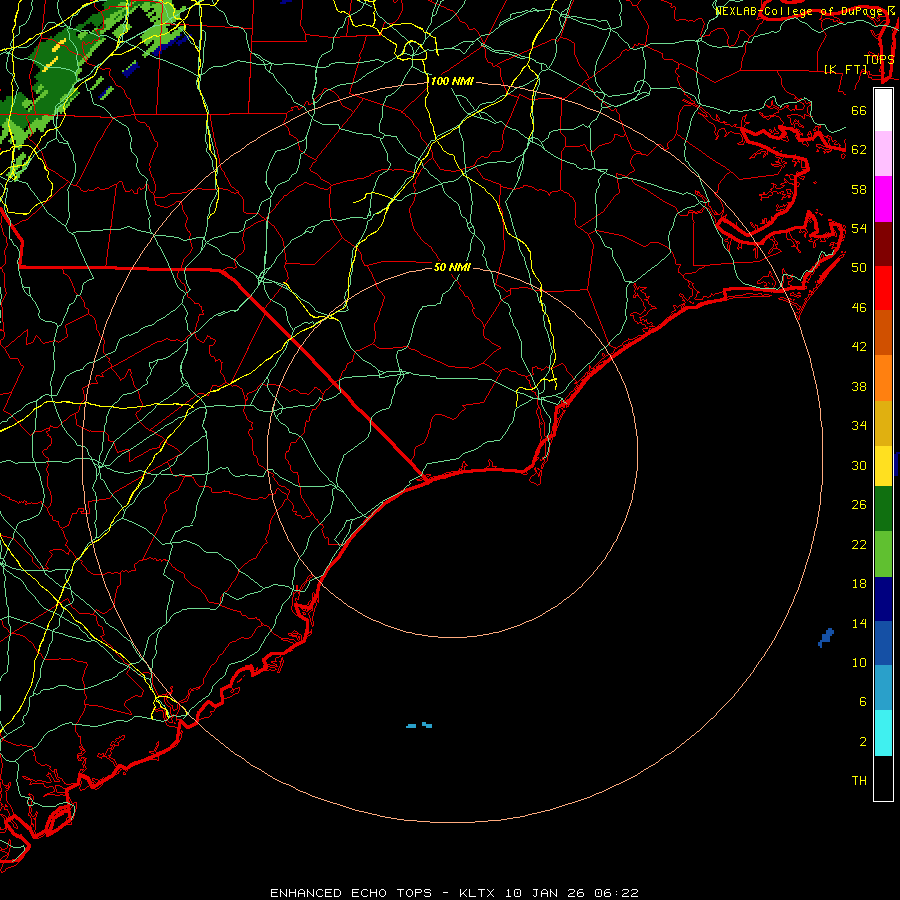Click the TOPS legend title
Screen dimensions: 900x900
click(x=879, y=59)
